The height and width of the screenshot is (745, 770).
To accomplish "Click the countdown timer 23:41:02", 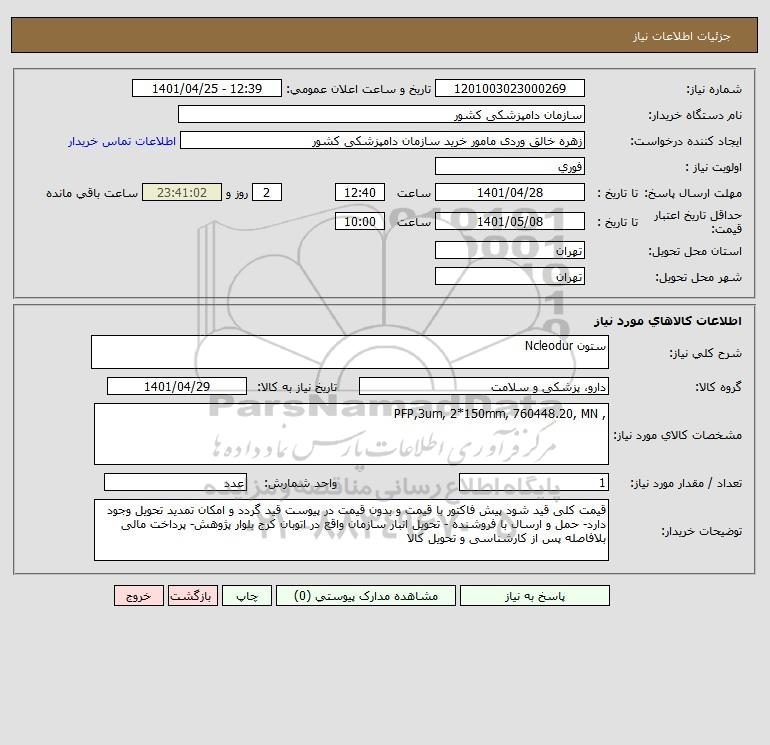I will pyautogui.click(x=182, y=193).
